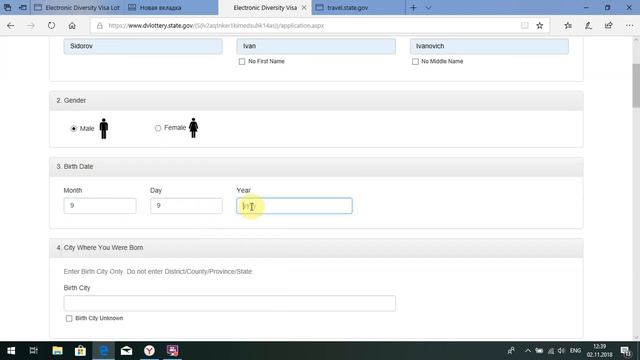Click the address bar URL

[216, 26]
